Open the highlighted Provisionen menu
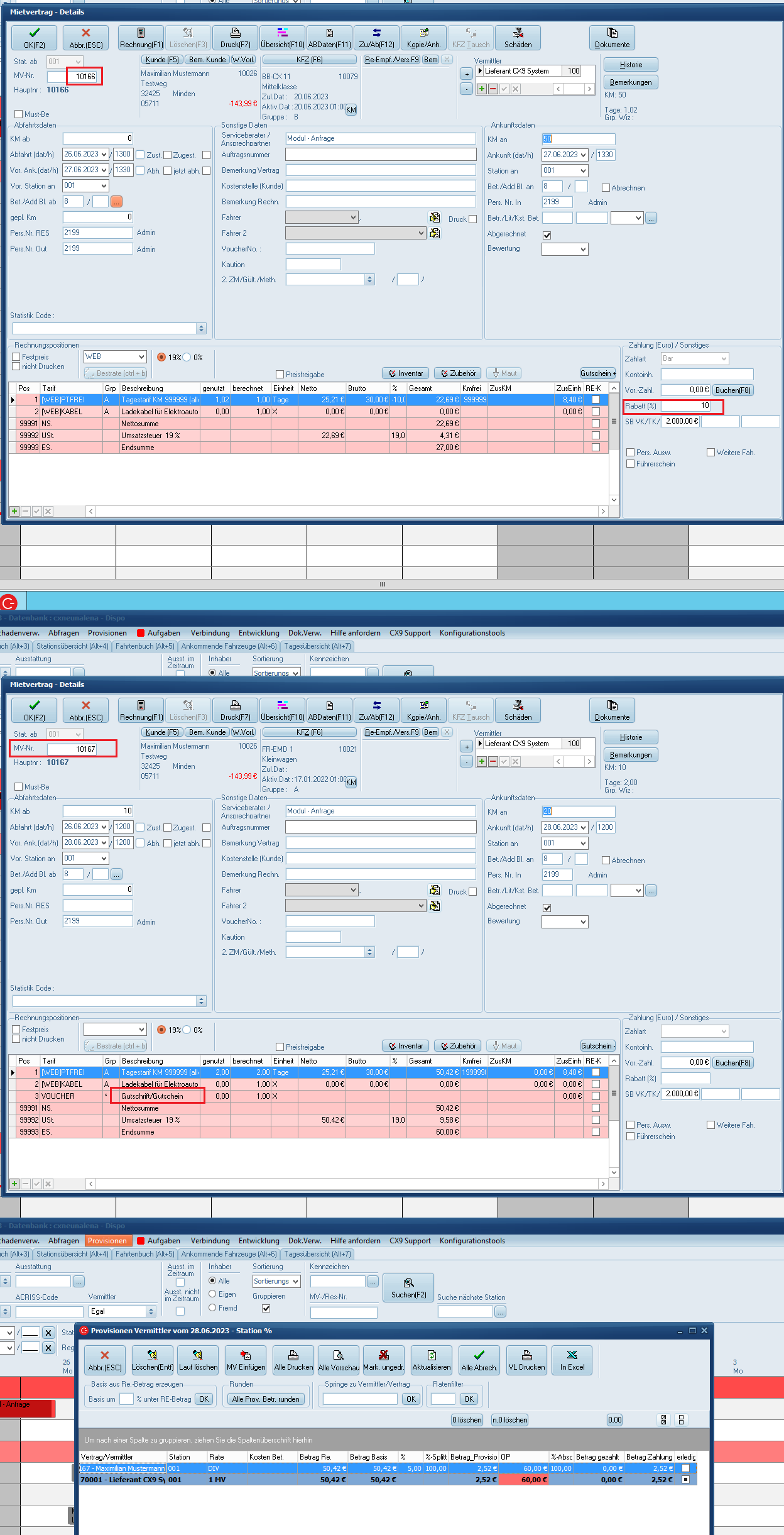 tap(107, 1241)
